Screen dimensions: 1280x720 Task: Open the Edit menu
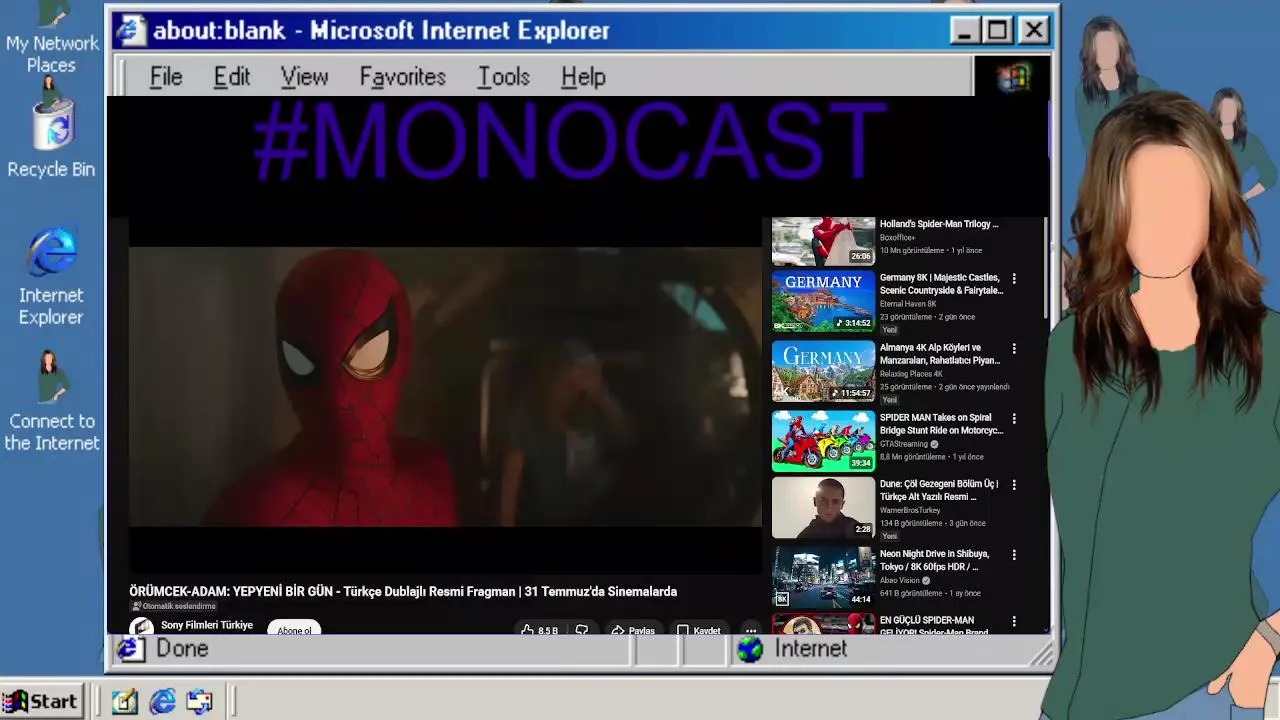coord(232,77)
